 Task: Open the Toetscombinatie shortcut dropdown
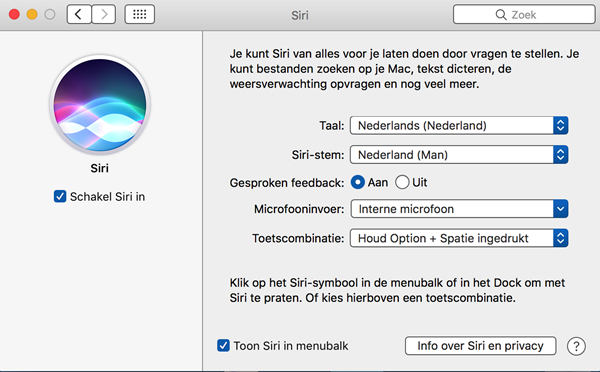[x=459, y=238]
